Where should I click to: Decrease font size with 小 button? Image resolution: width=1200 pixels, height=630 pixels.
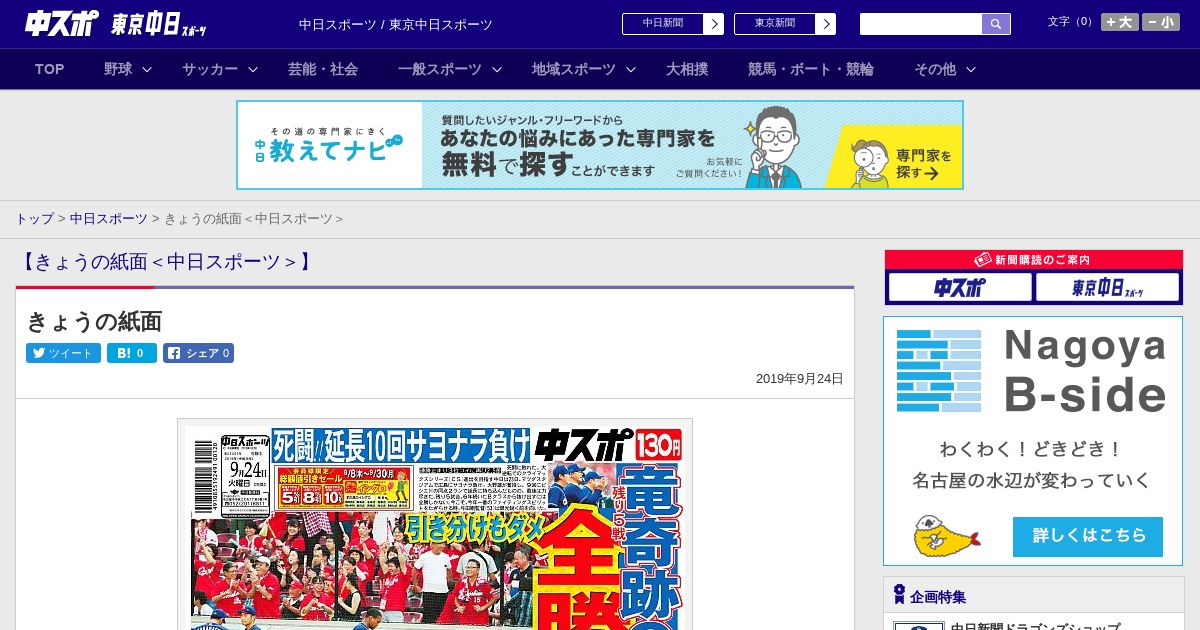click(1161, 22)
